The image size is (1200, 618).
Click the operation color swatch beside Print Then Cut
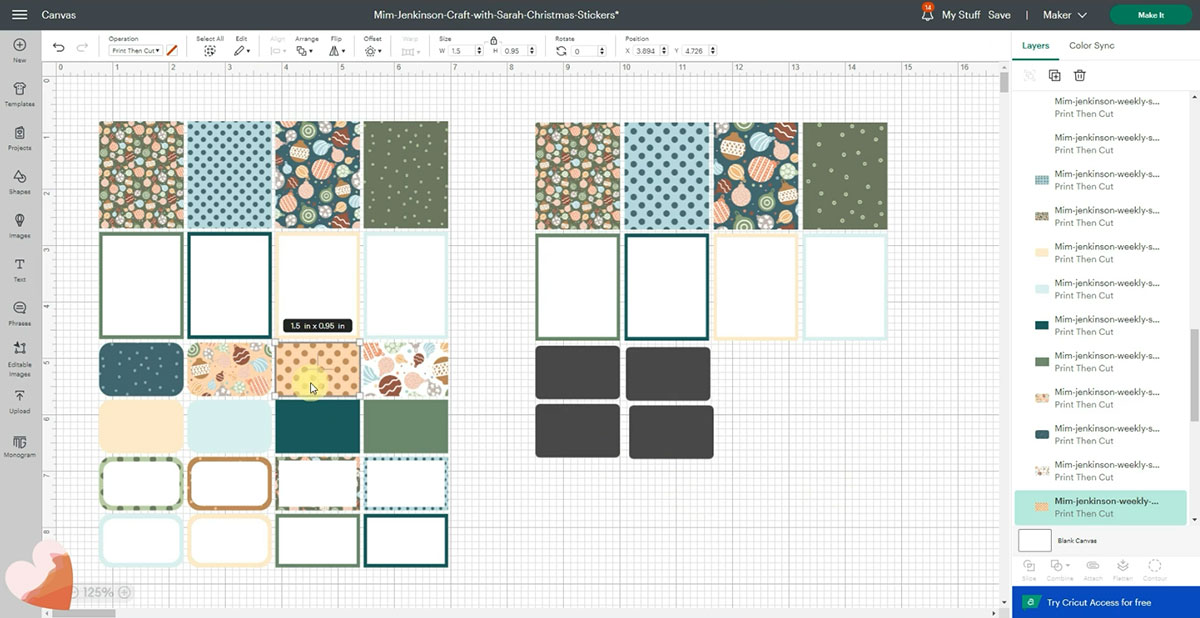pyautogui.click(x=172, y=50)
